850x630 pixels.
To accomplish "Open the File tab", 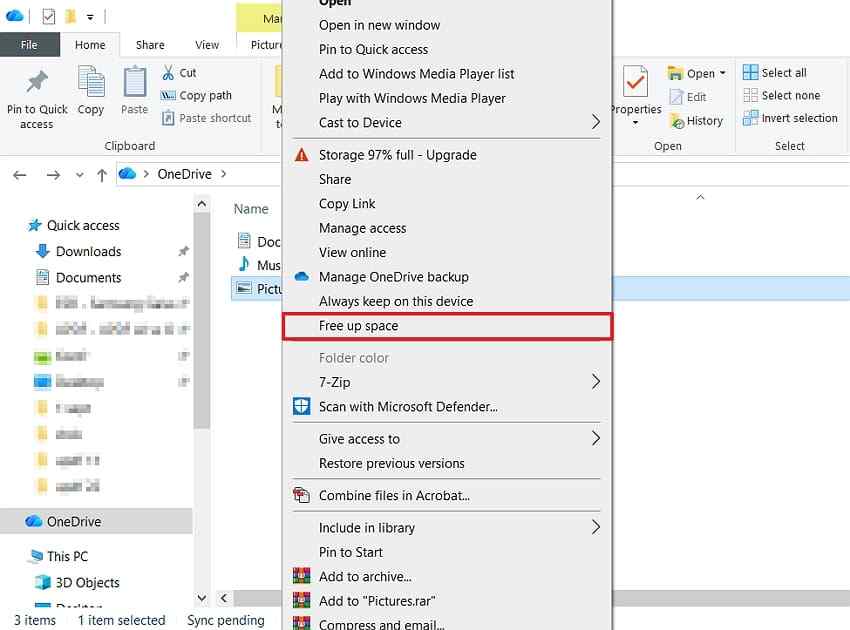I will coord(29,44).
